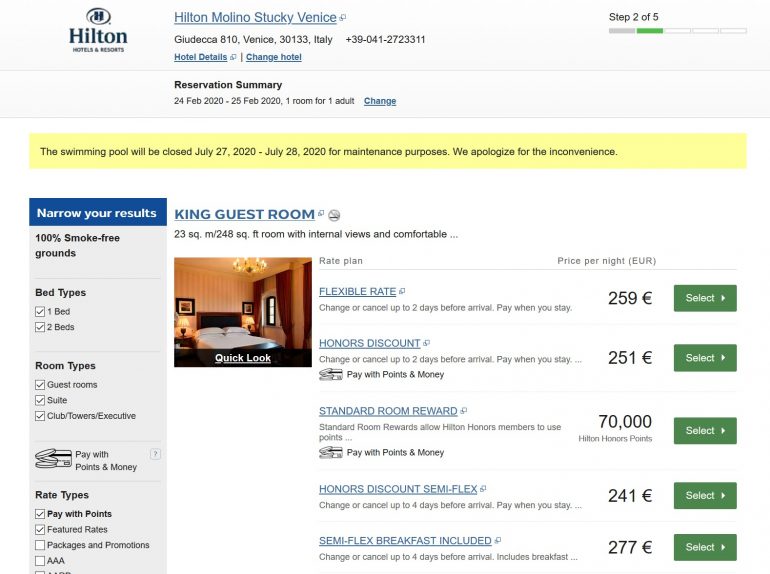The width and height of the screenshot is (770, 574).
Task: Uncheck the Pay with Points checkbox
Action: point(40,514)
